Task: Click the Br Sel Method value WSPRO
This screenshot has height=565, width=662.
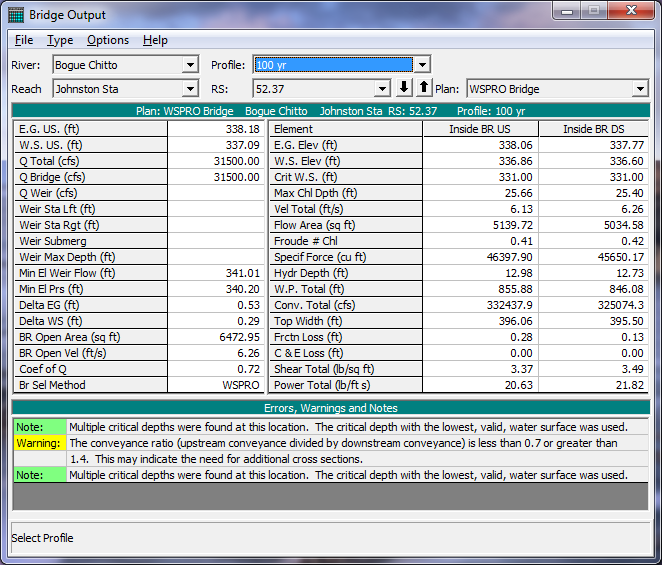Action: (x=216, y=385)
